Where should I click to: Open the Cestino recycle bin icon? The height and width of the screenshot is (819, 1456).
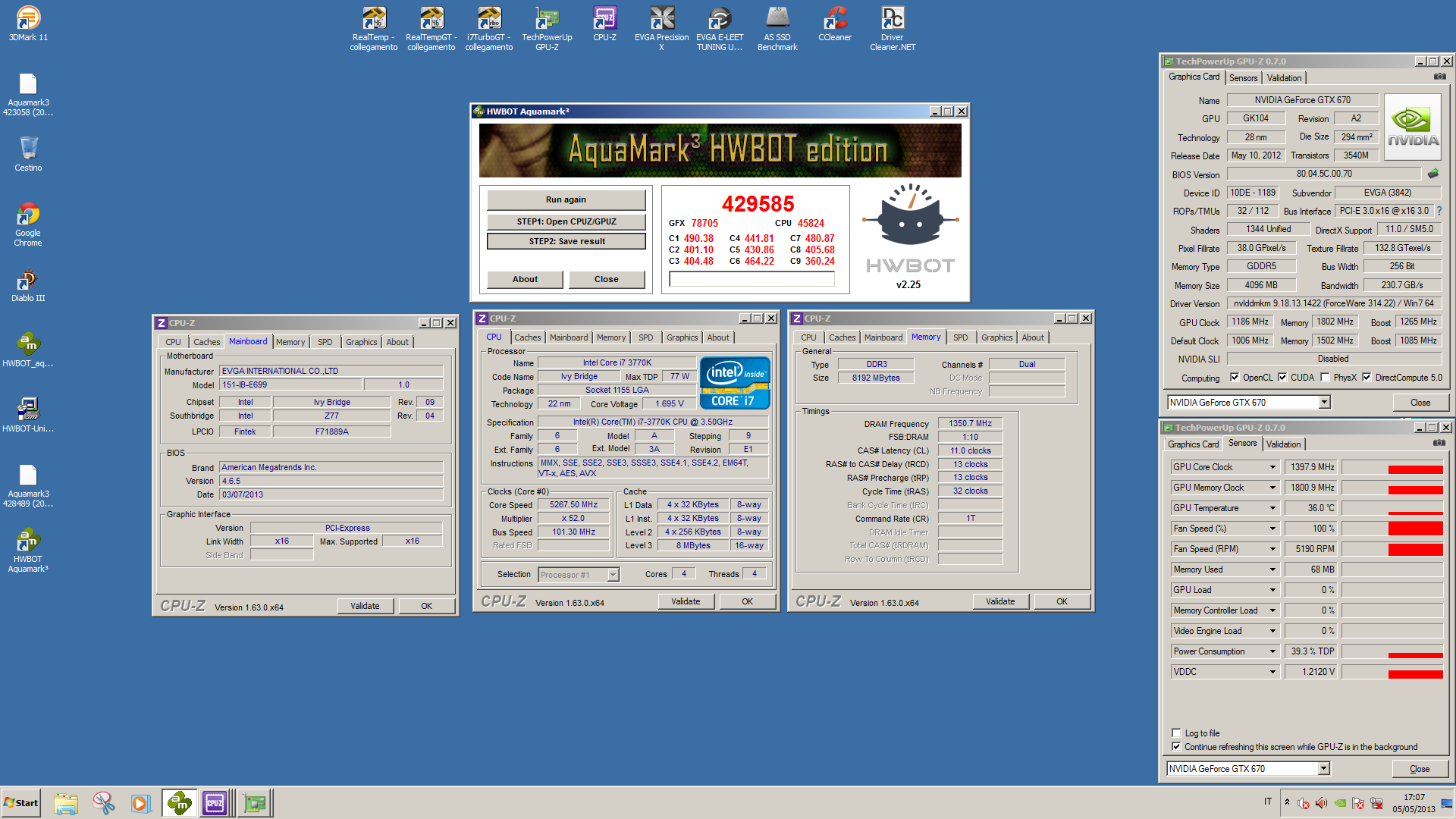coord(28,154)
